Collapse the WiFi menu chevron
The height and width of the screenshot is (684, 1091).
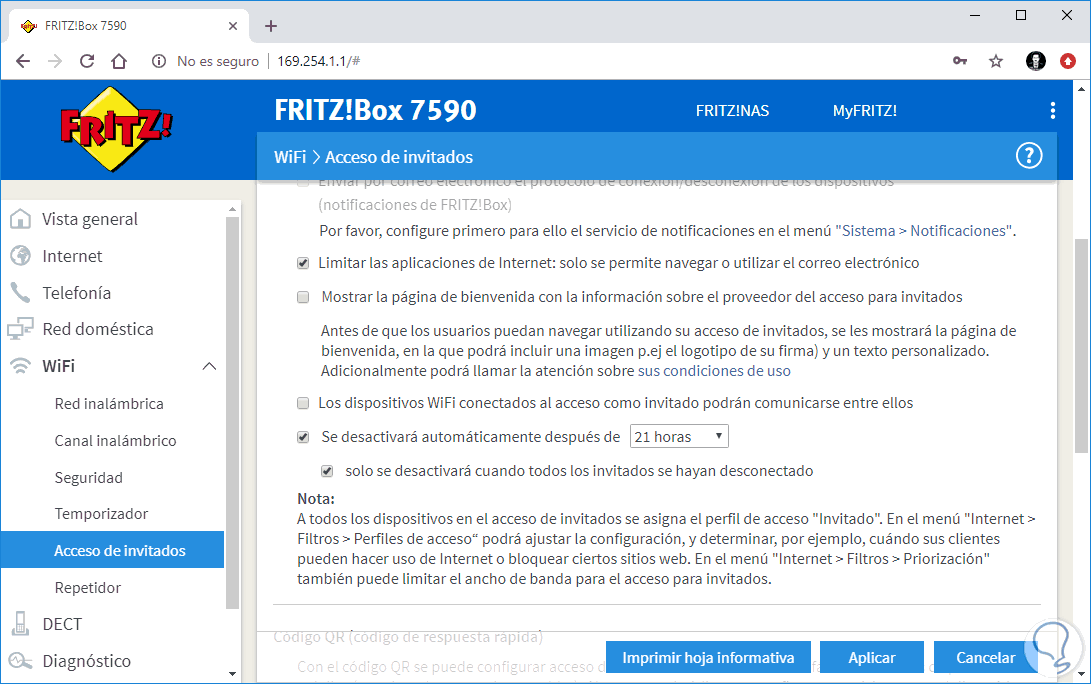(209, 366)
